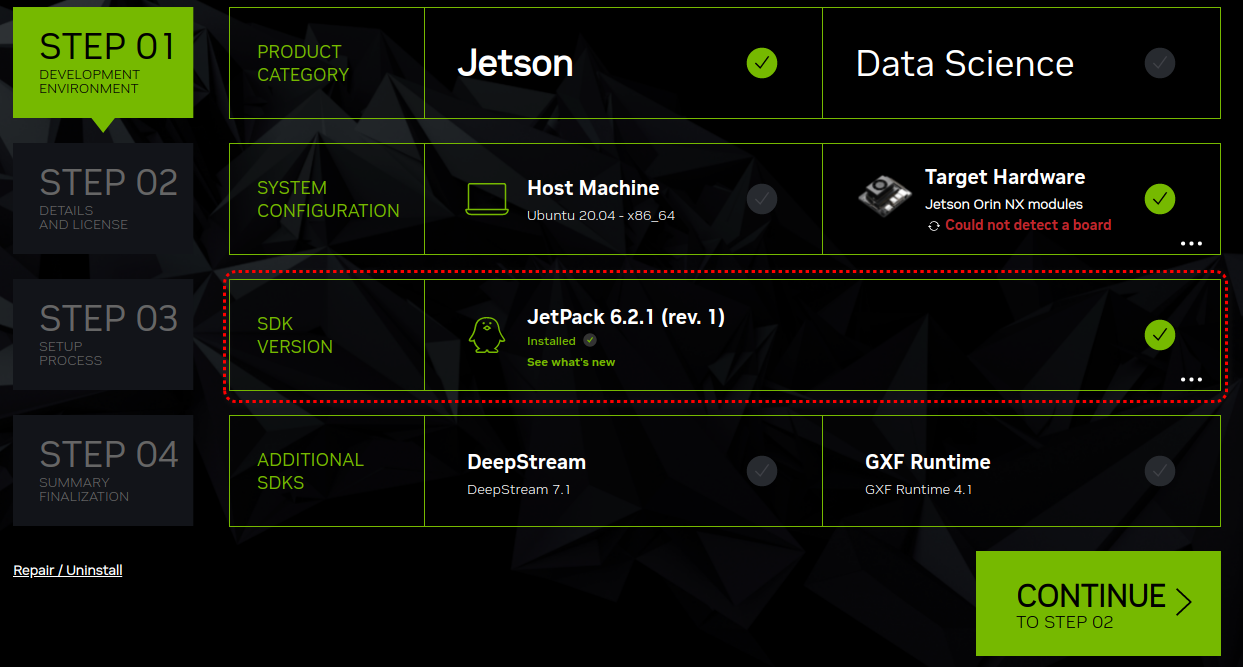The image size is (1243, 667).
Task: Click the Installed badge checkmark for JetPack
Action: (x=589, y=340)
